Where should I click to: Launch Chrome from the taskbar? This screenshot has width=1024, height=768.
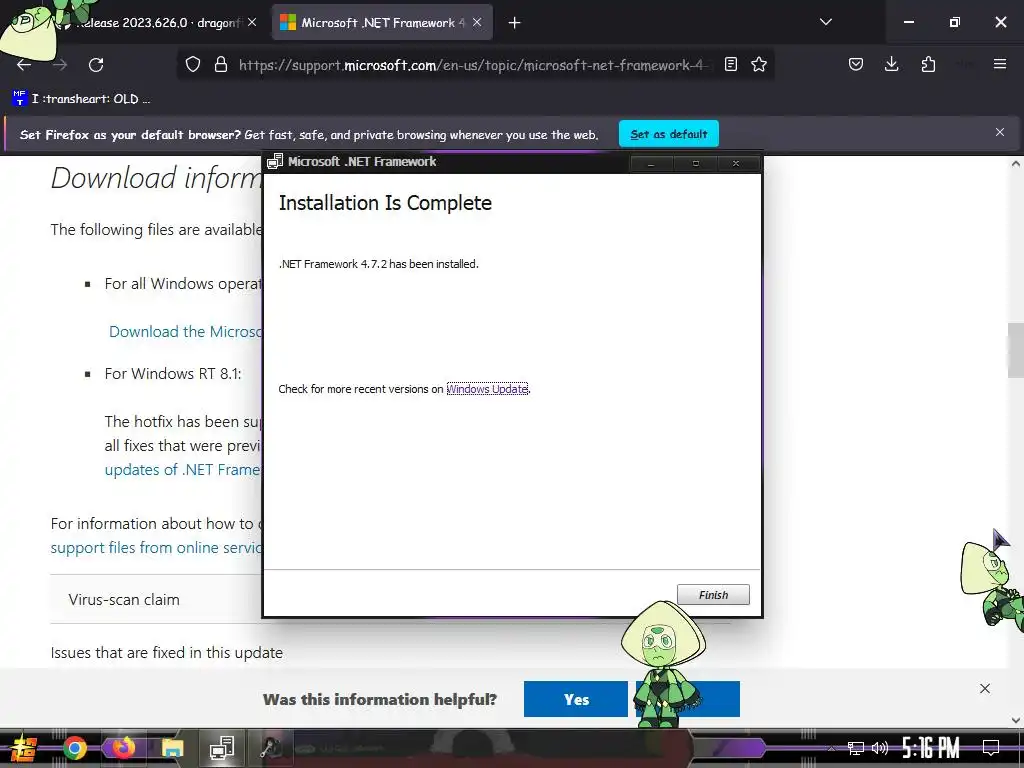coord(74,748)
